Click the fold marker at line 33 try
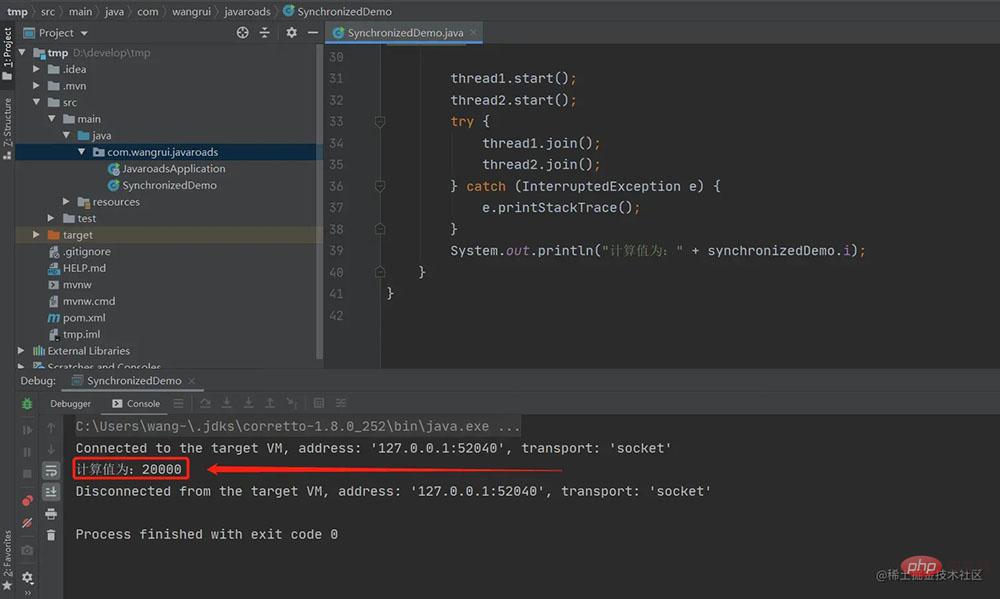Viewport: 1000px width, 599px height. 379,121
